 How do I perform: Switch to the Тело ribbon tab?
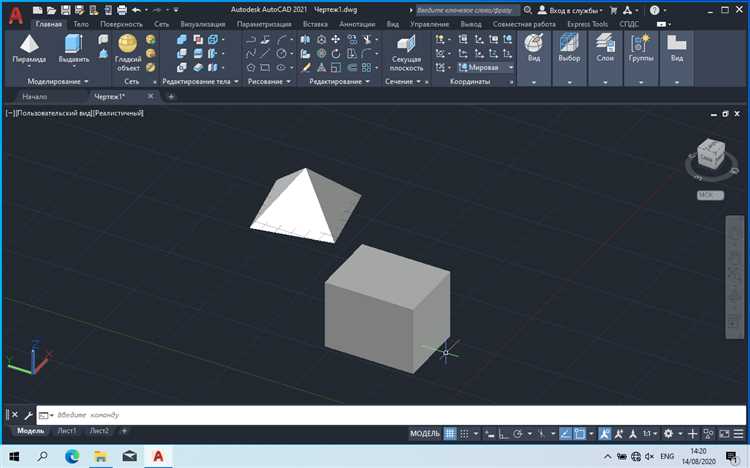[81, 24]
